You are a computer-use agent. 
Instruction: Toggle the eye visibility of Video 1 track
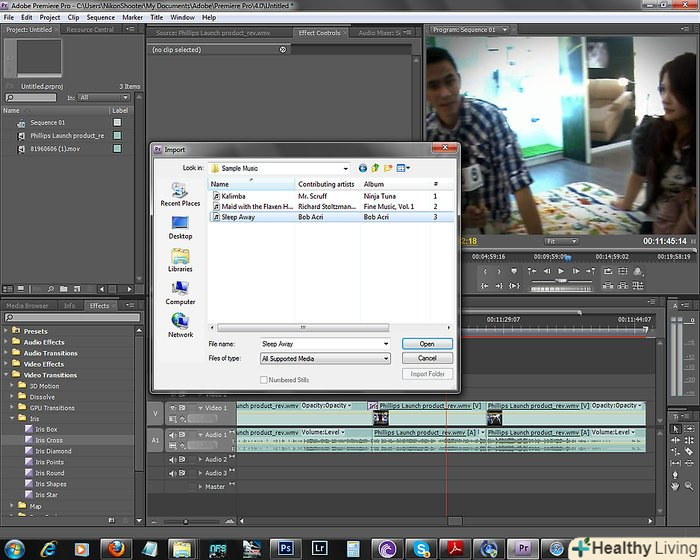(172, 408)
